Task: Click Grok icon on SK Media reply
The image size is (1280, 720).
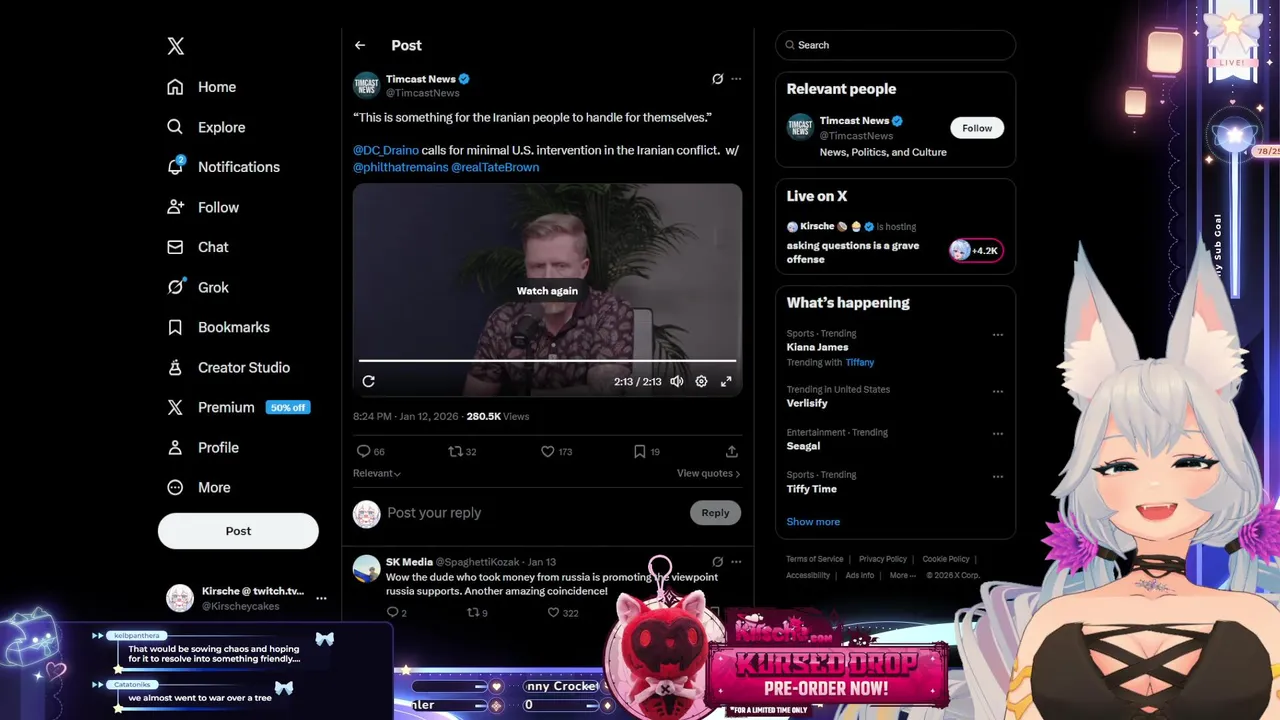Action: 717,562
